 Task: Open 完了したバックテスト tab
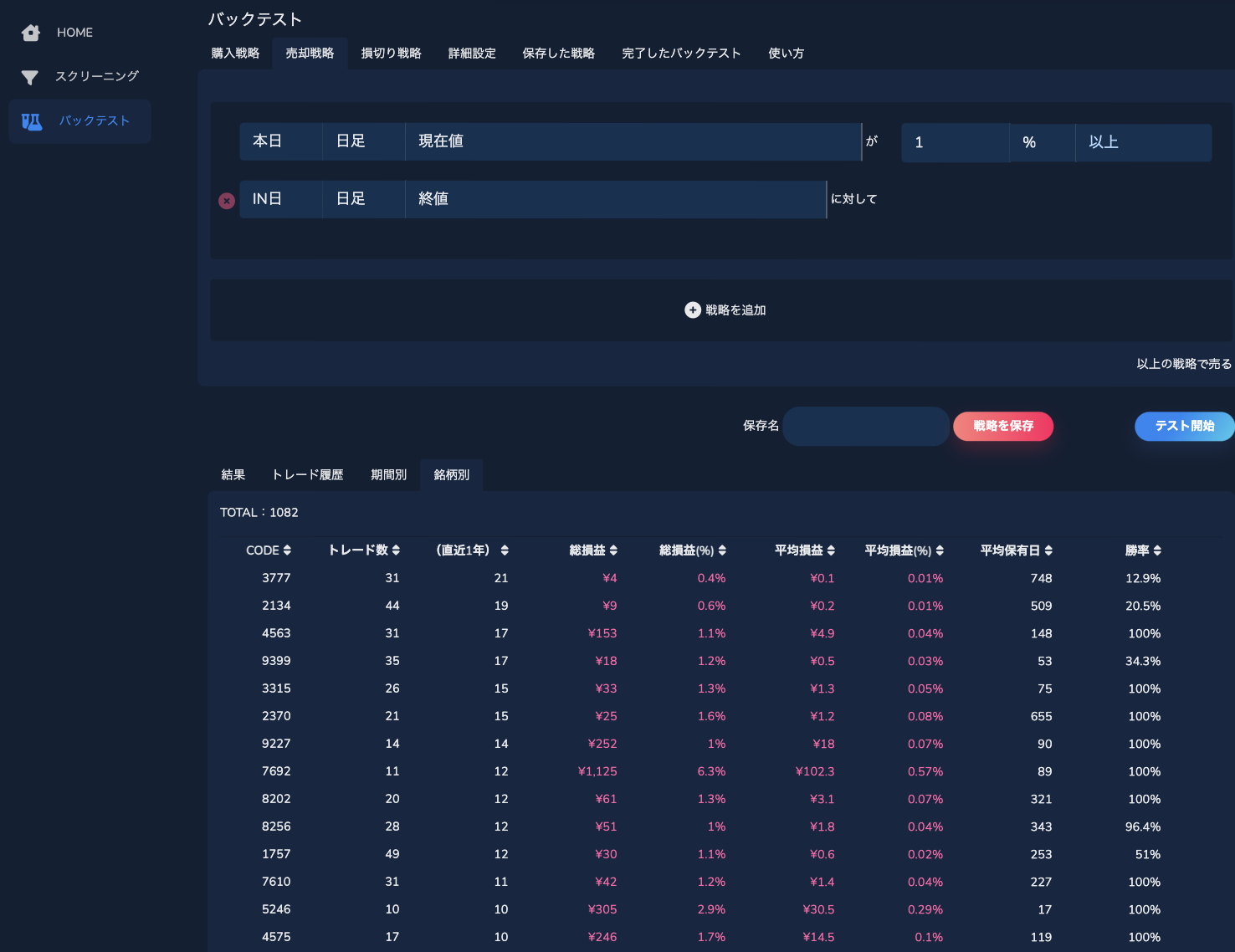[681, 54]
